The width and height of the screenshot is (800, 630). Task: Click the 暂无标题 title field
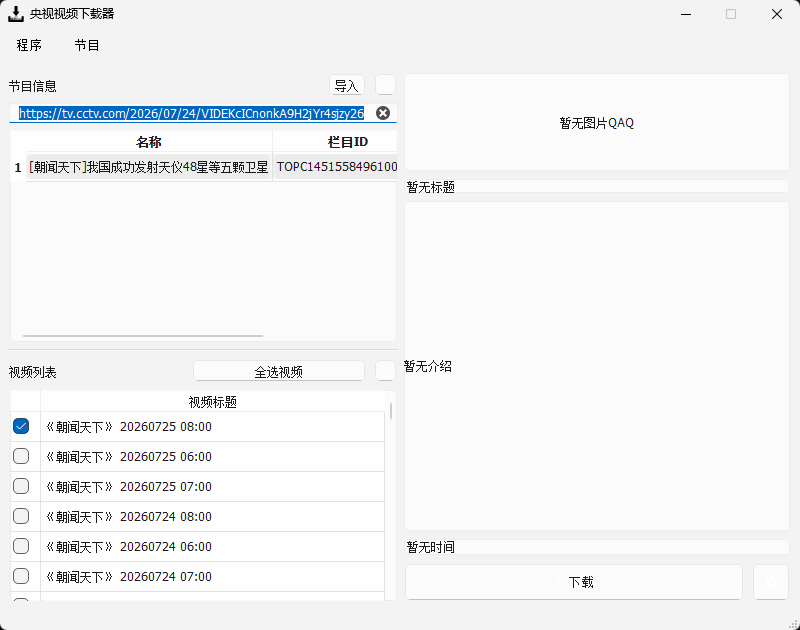[596, 187]
